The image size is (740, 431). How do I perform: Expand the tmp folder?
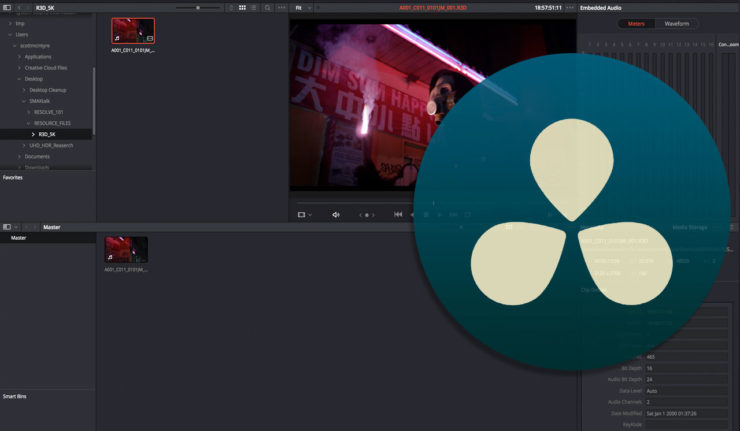pos(10,23)
